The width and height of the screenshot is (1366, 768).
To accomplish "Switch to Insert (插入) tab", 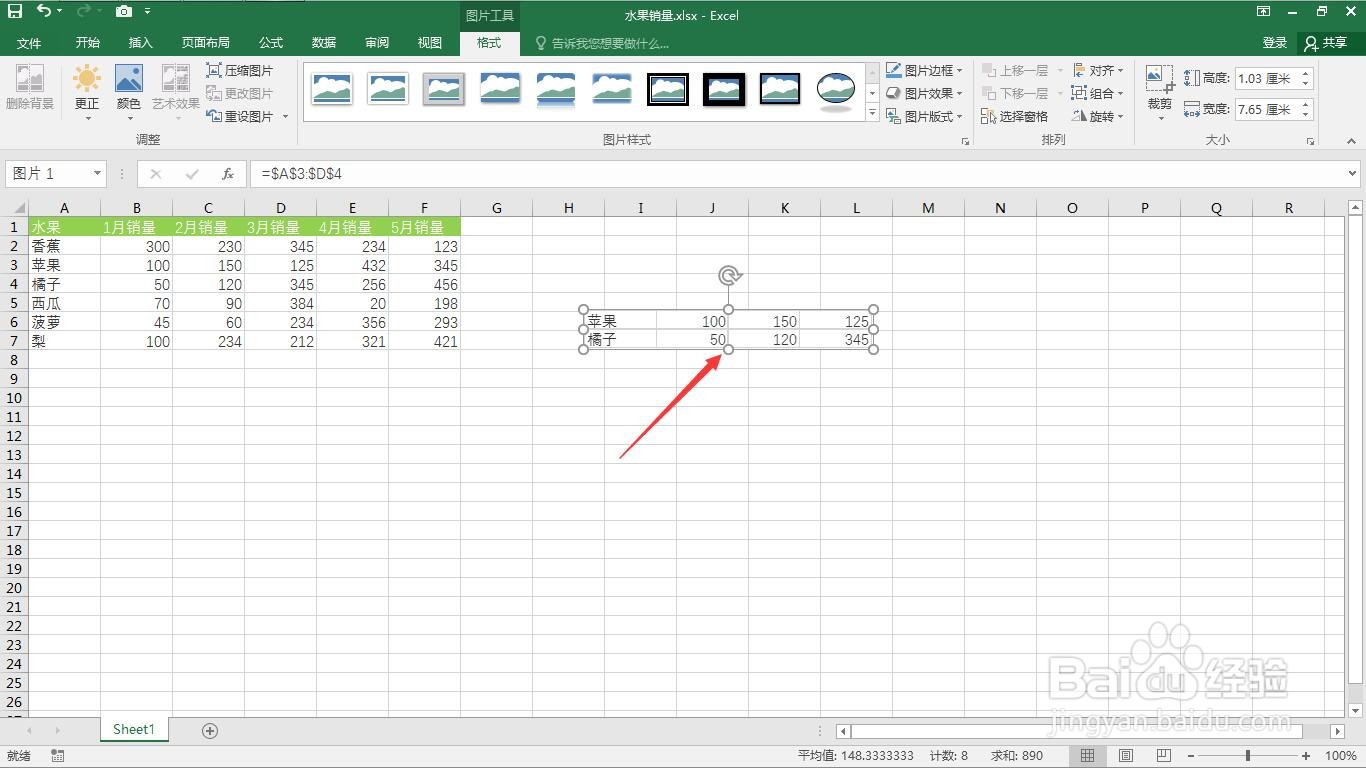I will pos(141,43).
